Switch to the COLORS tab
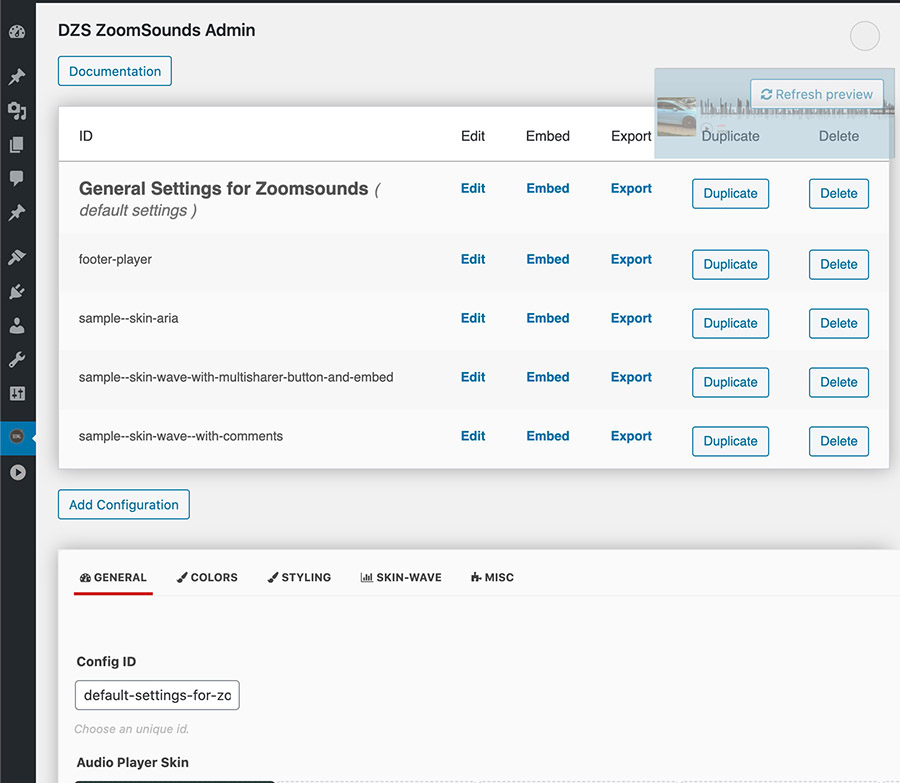The image size is (900, 783). click(207, 577)
